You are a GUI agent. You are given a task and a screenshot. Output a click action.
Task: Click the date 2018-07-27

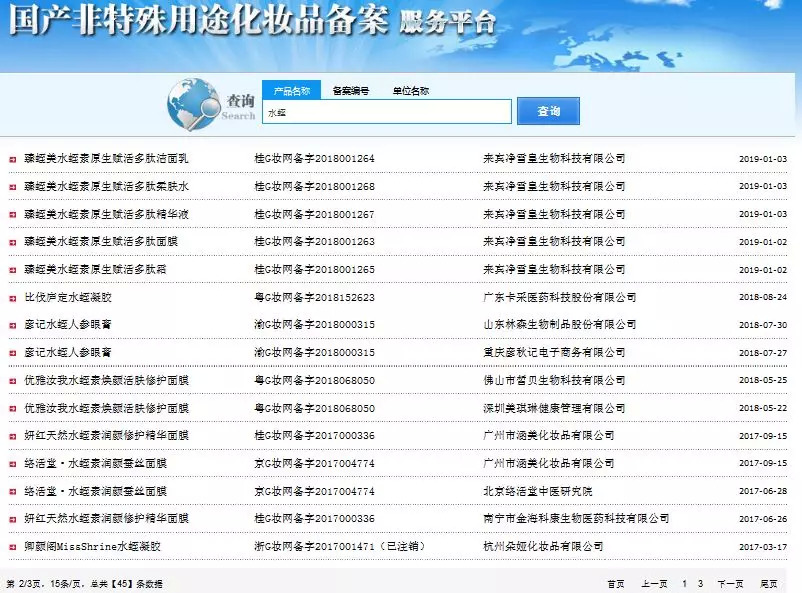tap(763, 353)
